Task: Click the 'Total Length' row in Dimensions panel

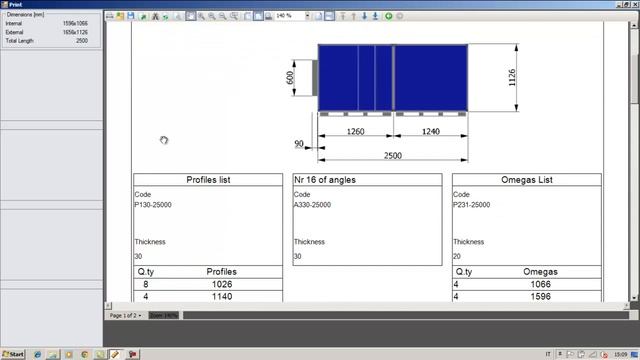Action: click(47, 41)
